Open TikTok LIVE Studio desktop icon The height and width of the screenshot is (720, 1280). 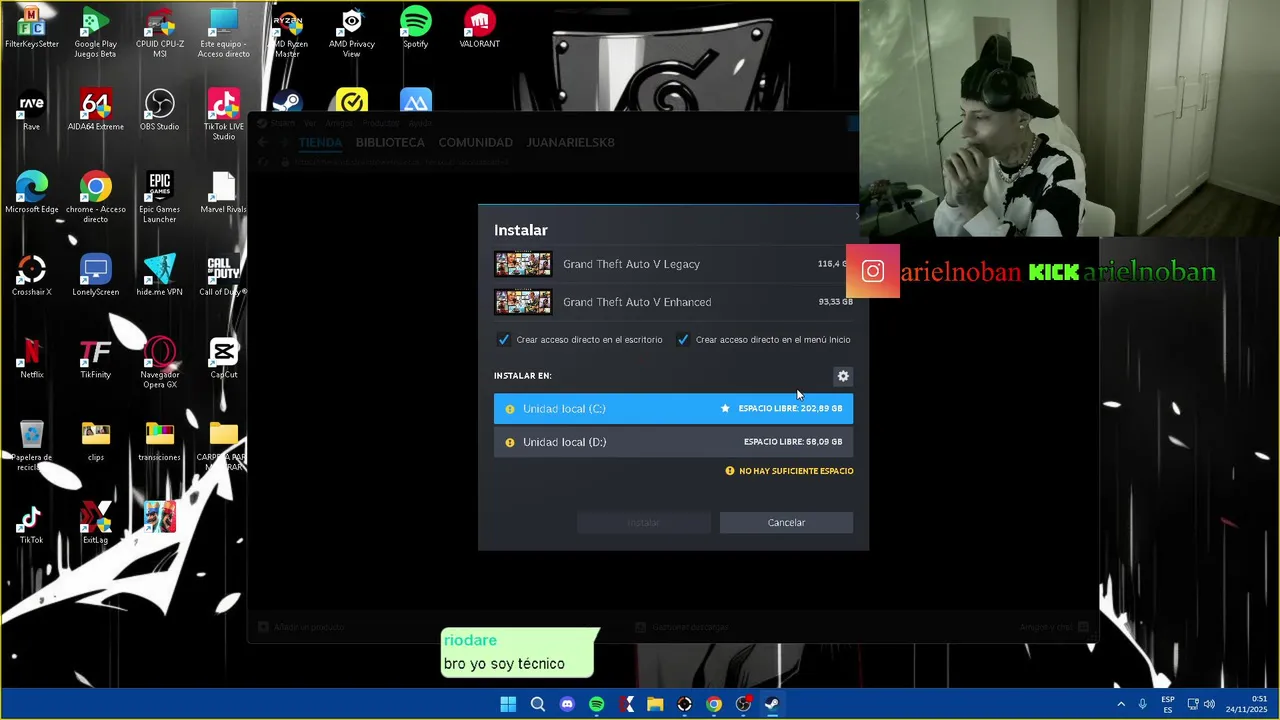click(224, 115)
